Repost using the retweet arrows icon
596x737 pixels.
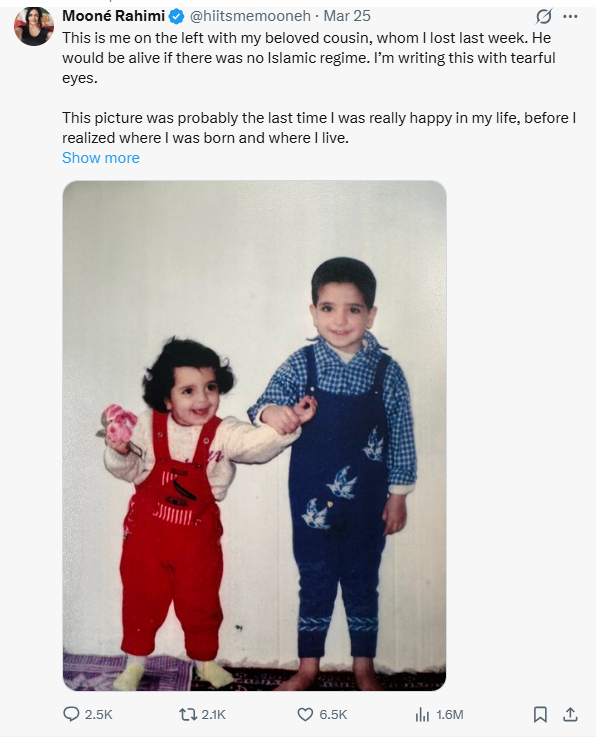click(188, 714)
